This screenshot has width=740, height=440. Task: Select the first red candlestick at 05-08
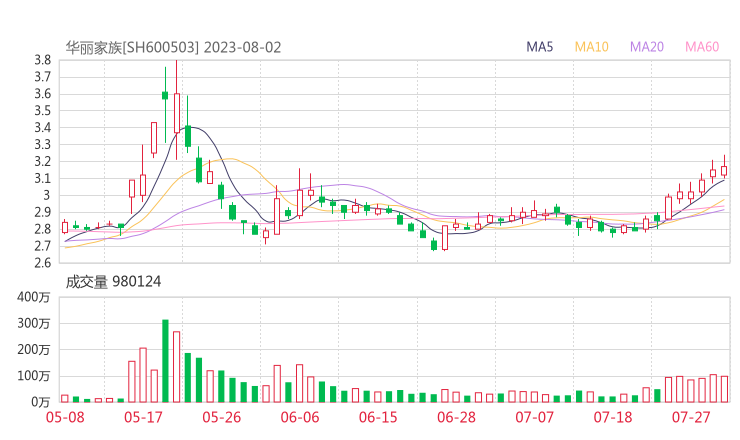pyautogui.click(x=65, y=227)
